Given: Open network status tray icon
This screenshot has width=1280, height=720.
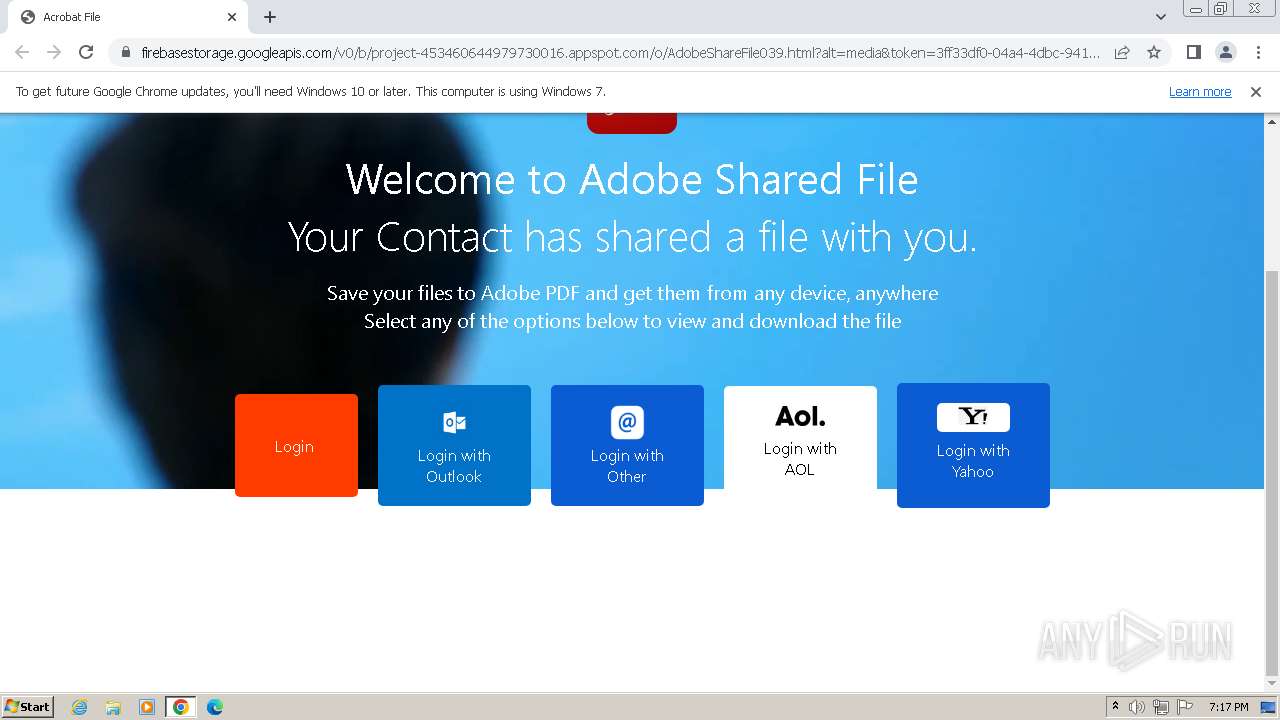Looking at the screenshot, I should point(1161,707).
